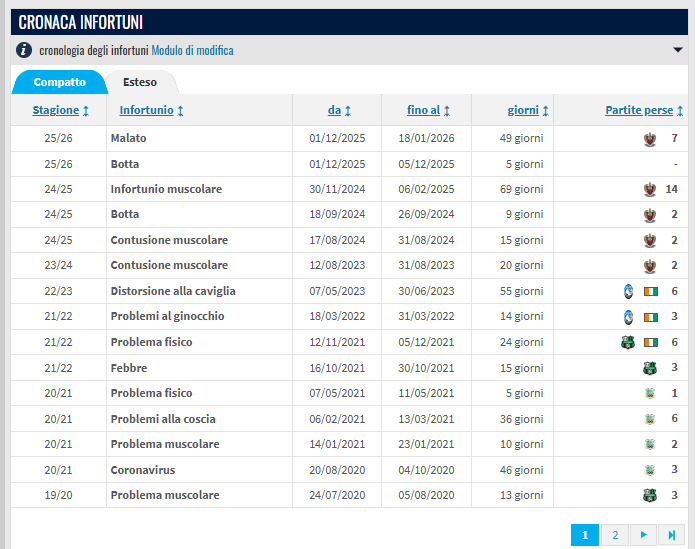
Task: Sort by the fino al column header
Action: pyautogui.click(x=428, y=110)
